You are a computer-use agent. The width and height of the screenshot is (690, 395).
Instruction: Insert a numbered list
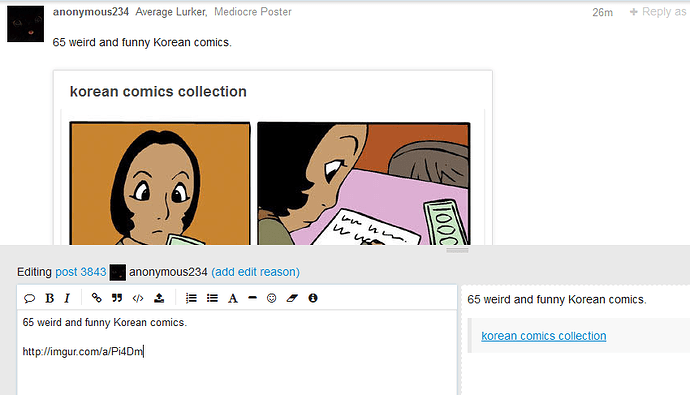[x=191, y=298]
